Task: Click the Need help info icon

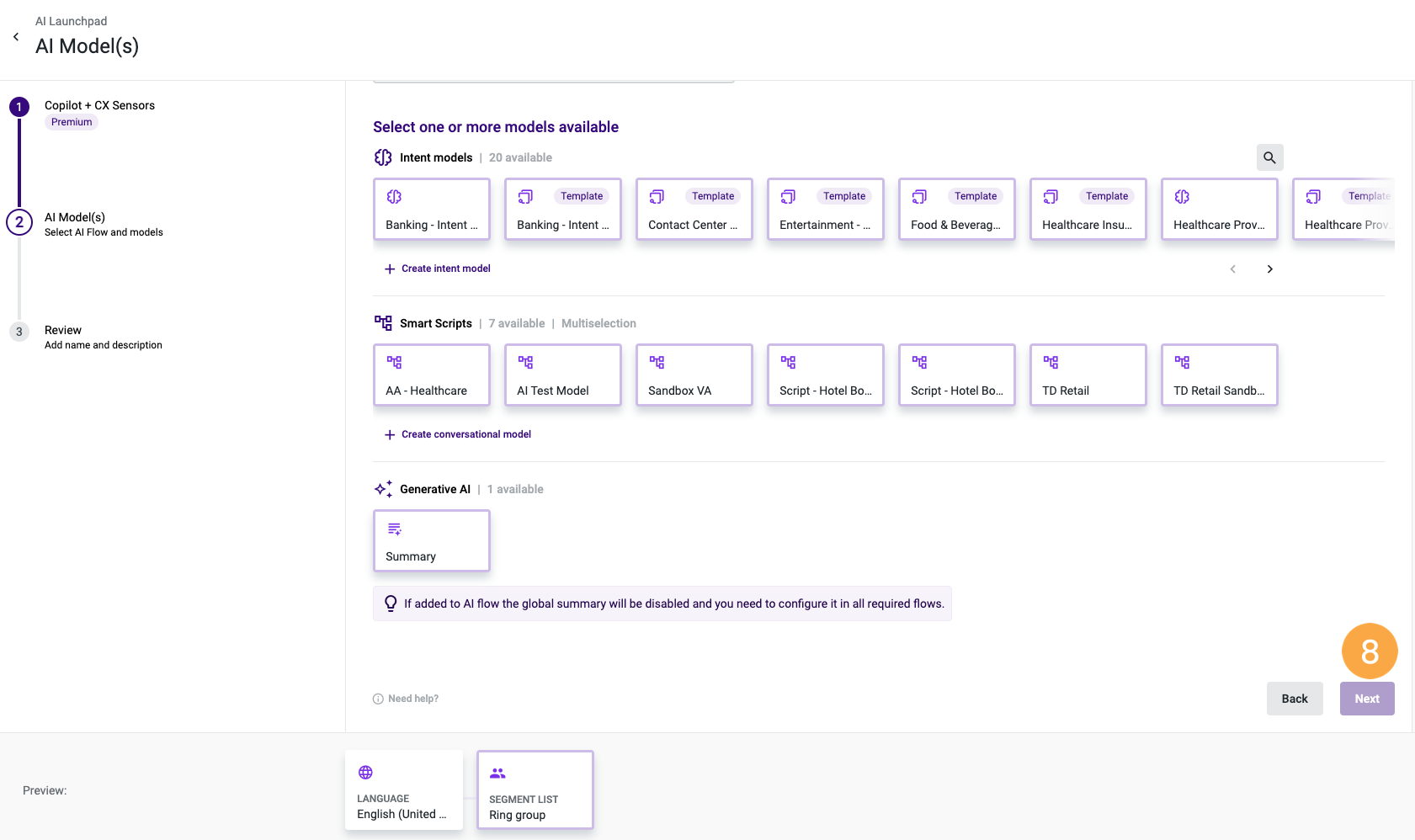Action: [376, 699]
